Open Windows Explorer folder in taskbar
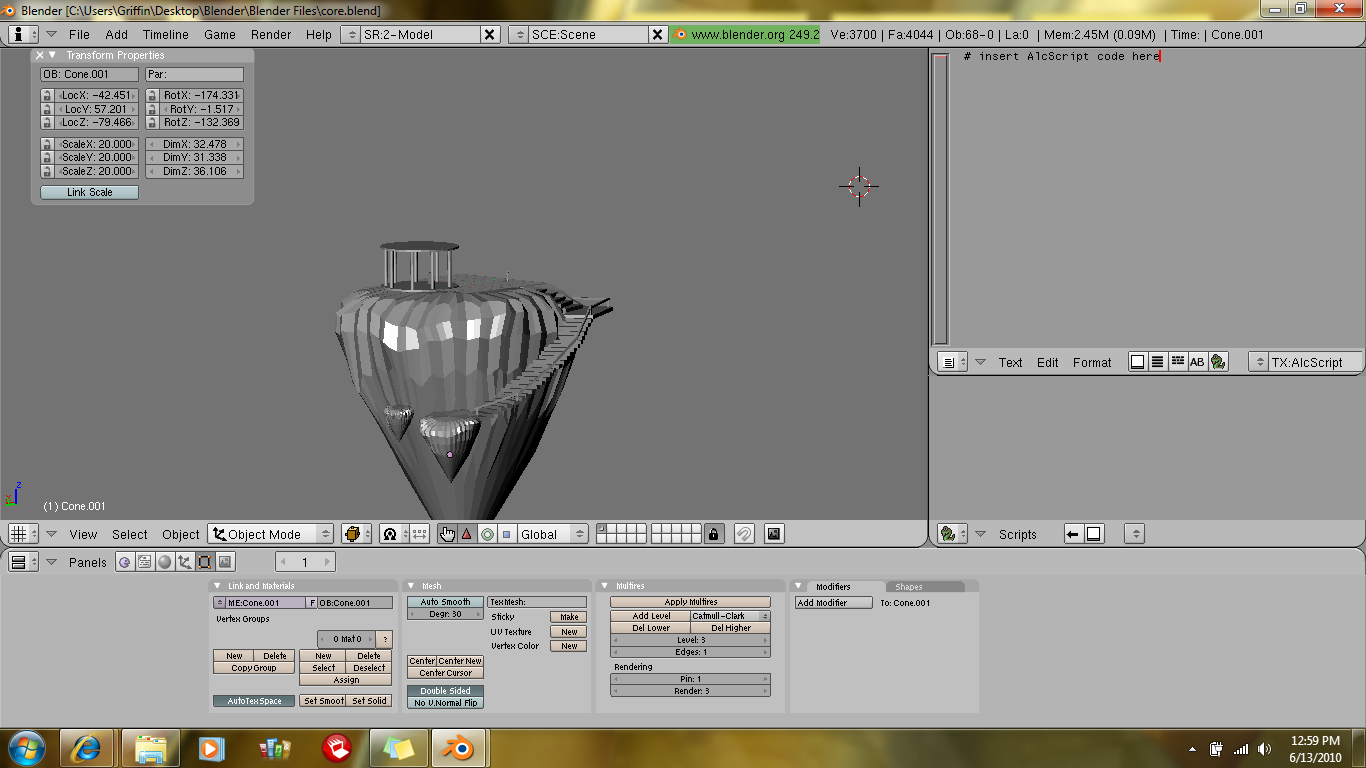 tap(151, 747)
